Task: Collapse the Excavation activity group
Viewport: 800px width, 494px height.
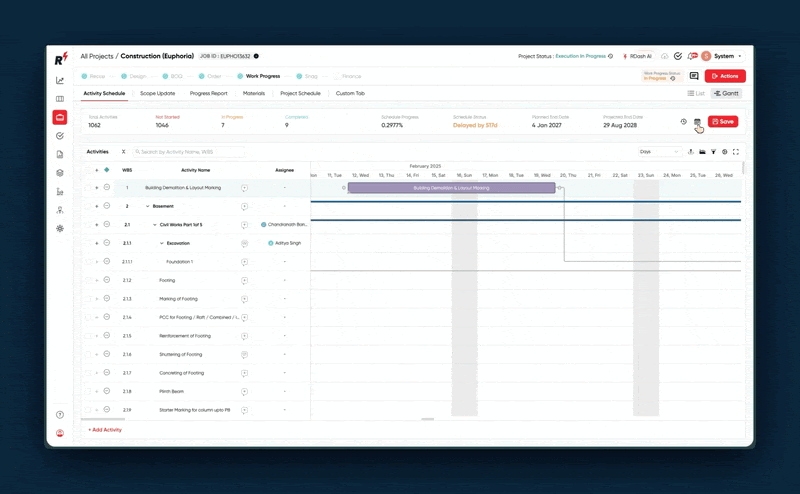Action: 162,243
